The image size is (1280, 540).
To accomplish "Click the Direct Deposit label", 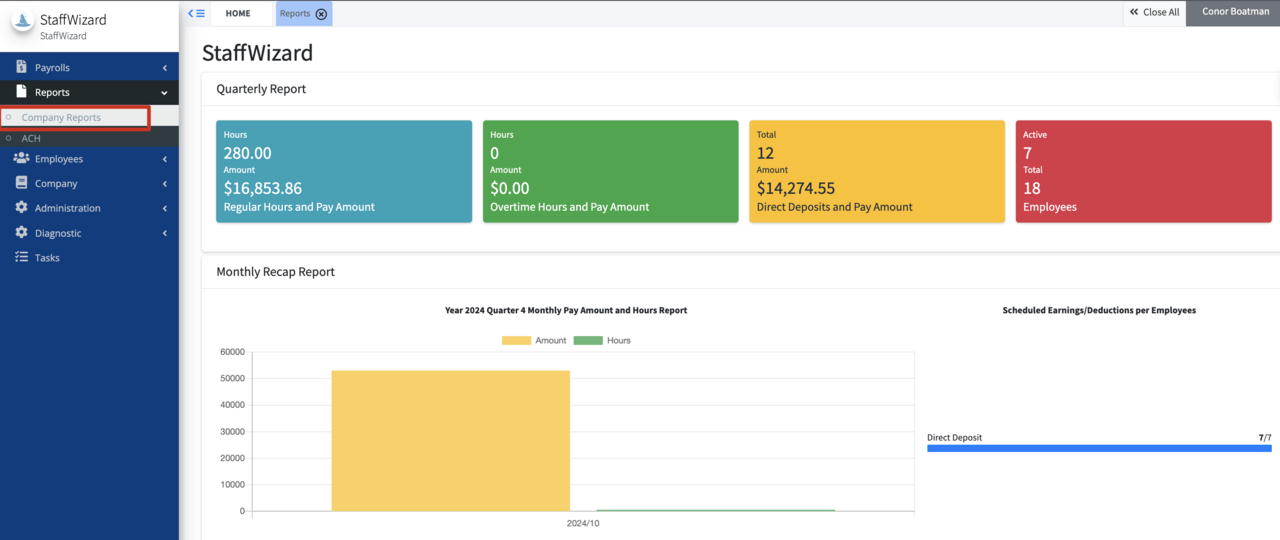I will coord(954,438).
